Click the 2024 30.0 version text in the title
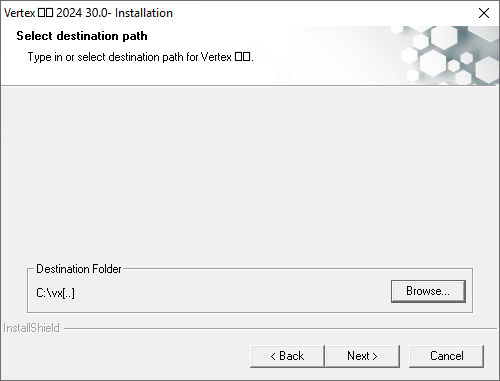 82,13
